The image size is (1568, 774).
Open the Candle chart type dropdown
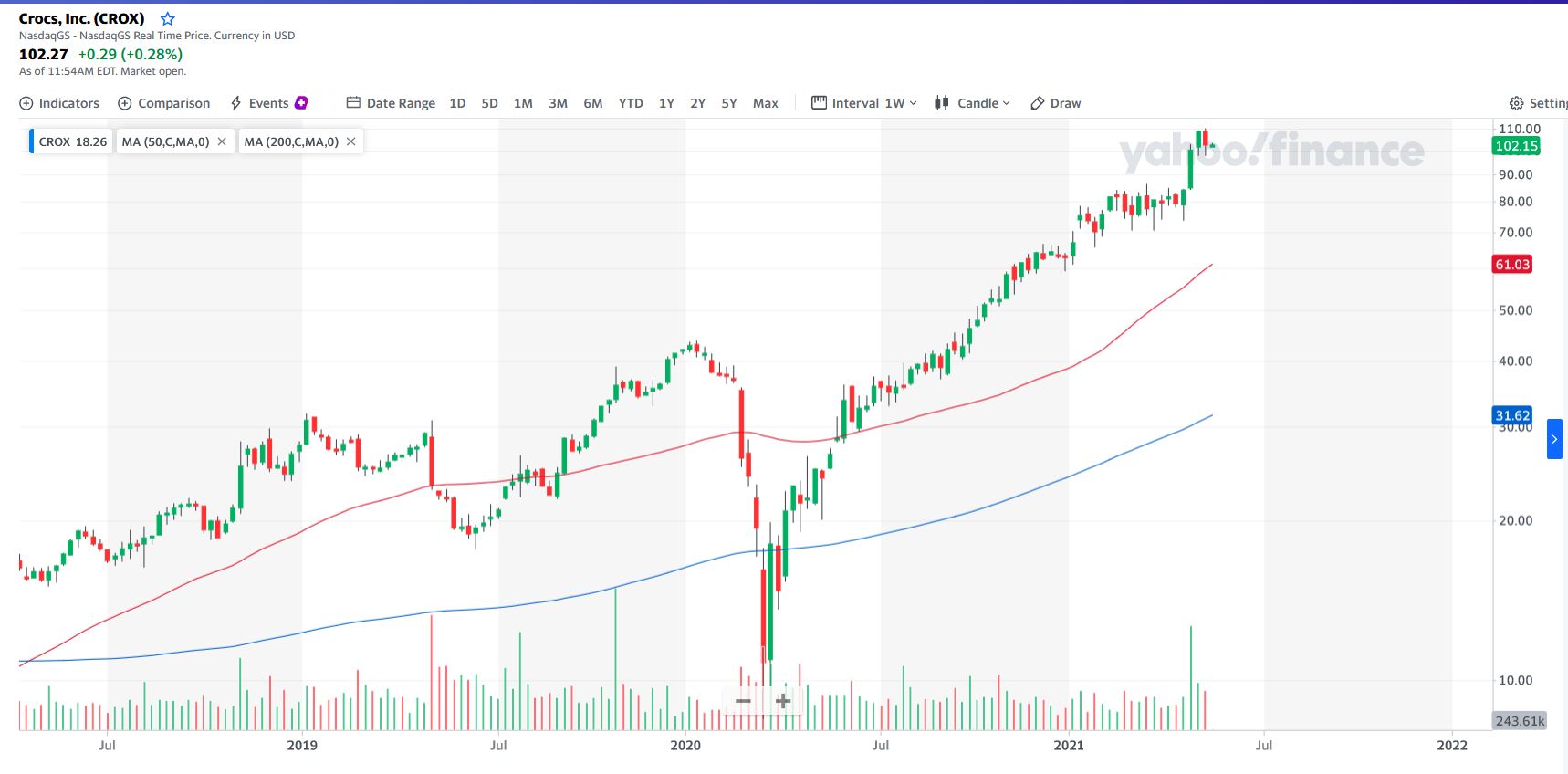(972, 103)
